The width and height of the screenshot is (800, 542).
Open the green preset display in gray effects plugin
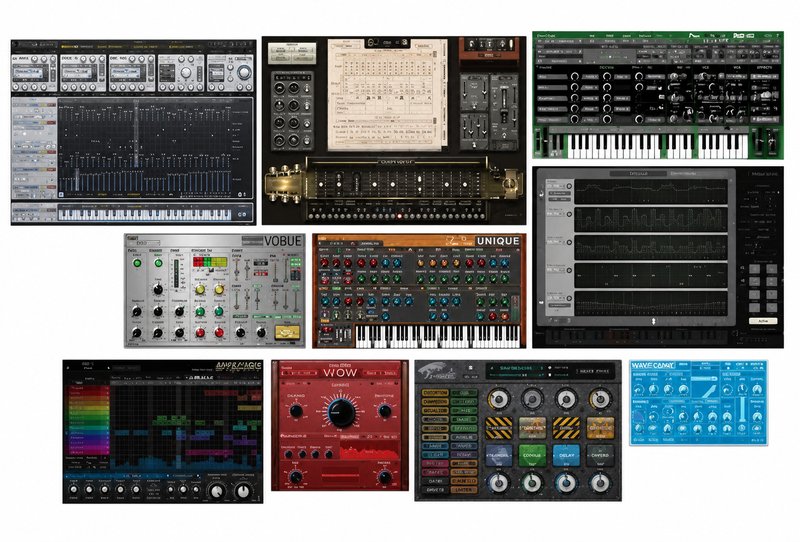[515, 371]
